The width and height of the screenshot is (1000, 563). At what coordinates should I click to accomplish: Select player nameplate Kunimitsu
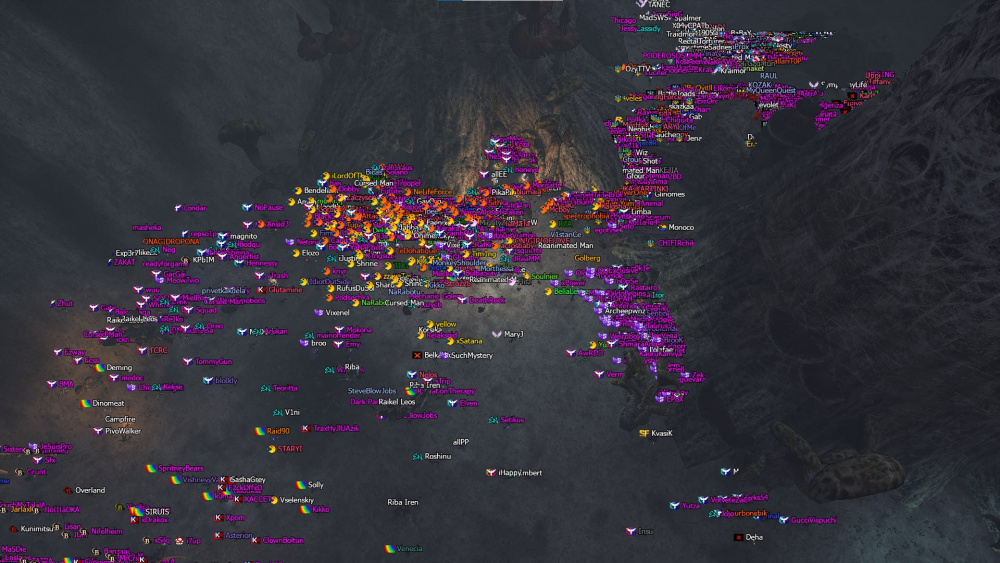(36, 529)
